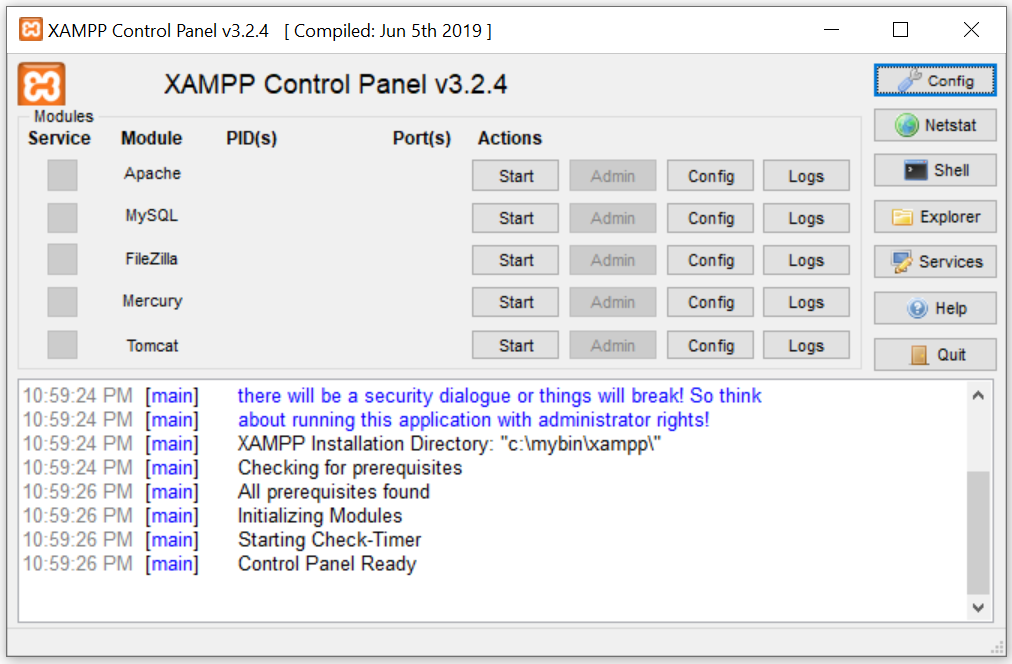Screen dimensions: 1012x664
Task: Start the MySQL module
Action: tap(515, 218)
